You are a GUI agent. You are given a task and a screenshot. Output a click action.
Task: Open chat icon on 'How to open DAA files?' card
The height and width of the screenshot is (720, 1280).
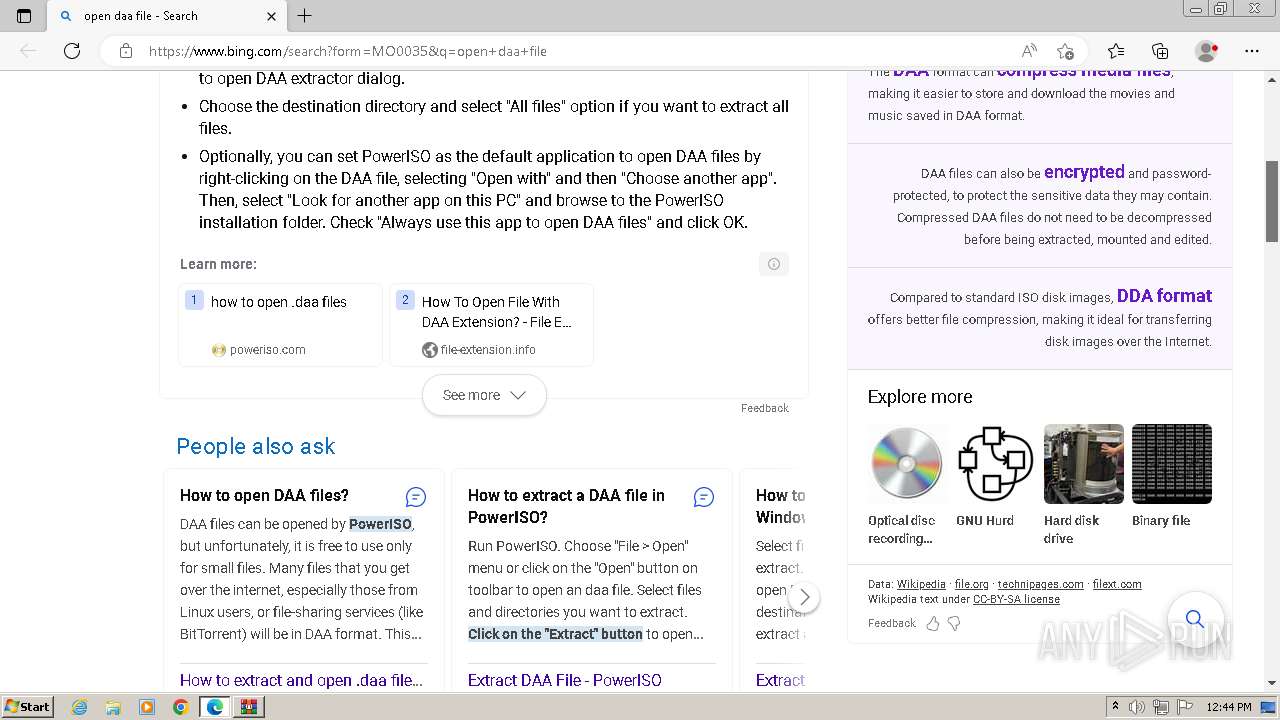416,497
